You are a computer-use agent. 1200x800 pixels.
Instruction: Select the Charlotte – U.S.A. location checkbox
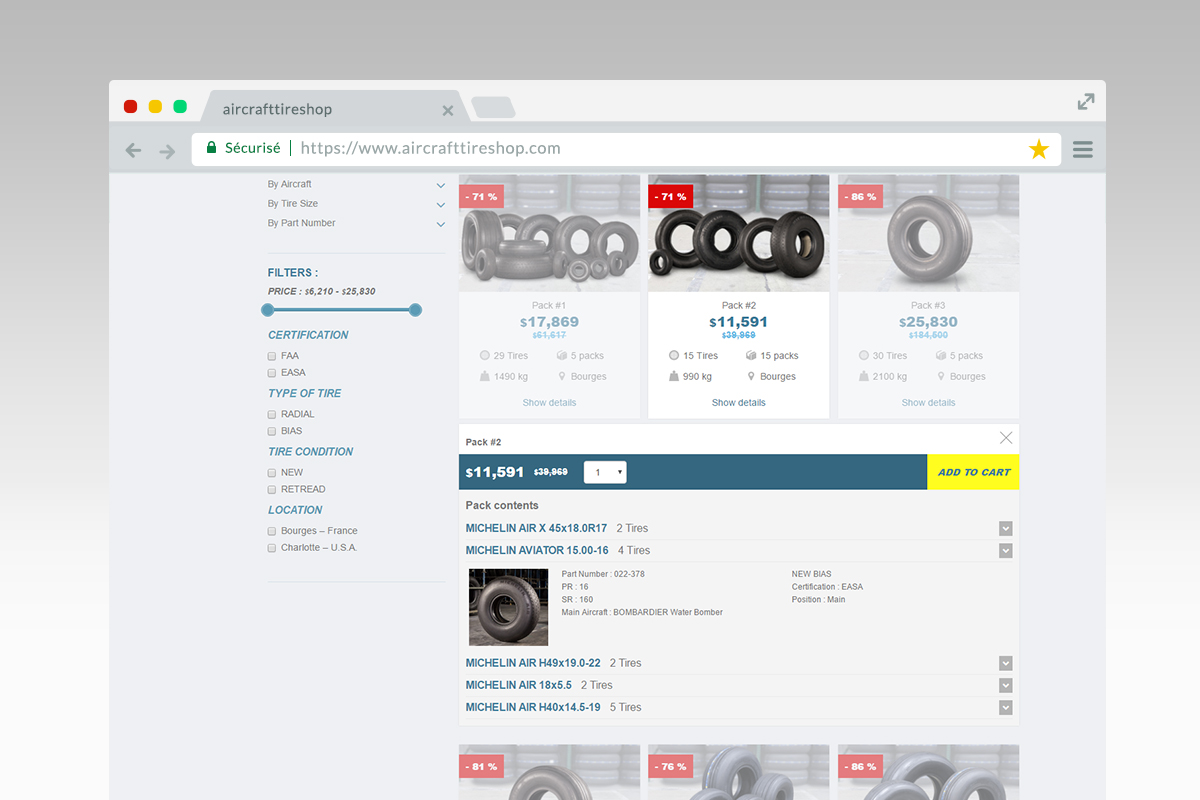coord(272,548)
